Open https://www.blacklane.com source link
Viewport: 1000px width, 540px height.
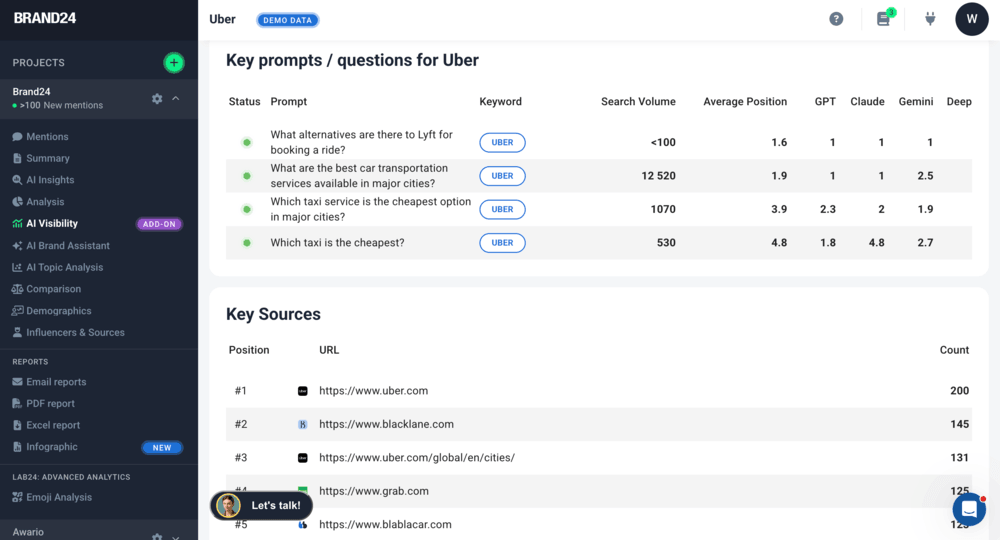386,424
